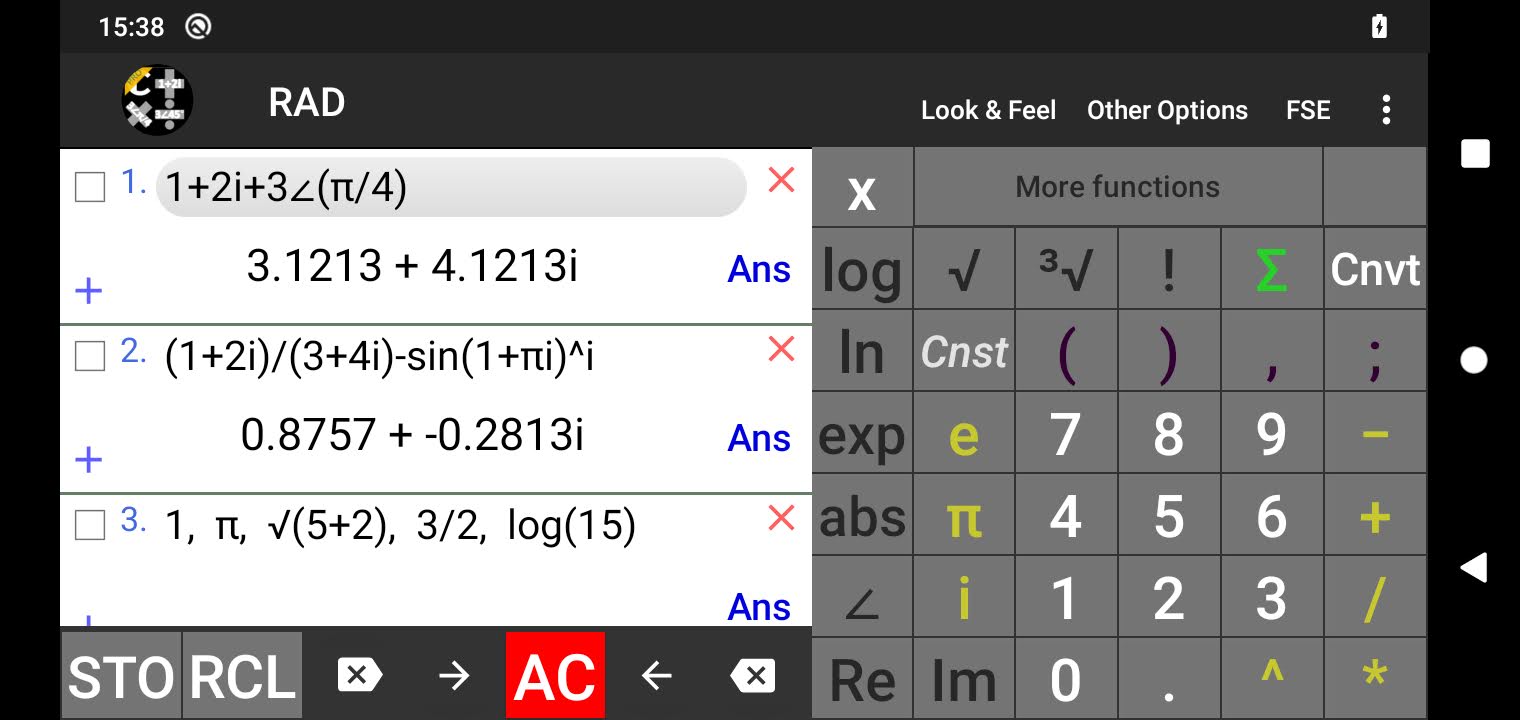This screenshot has height=720, width=1520.
Task: Remove expression 2 using red X
Action: pyautogui.click(x=781, y=349)
